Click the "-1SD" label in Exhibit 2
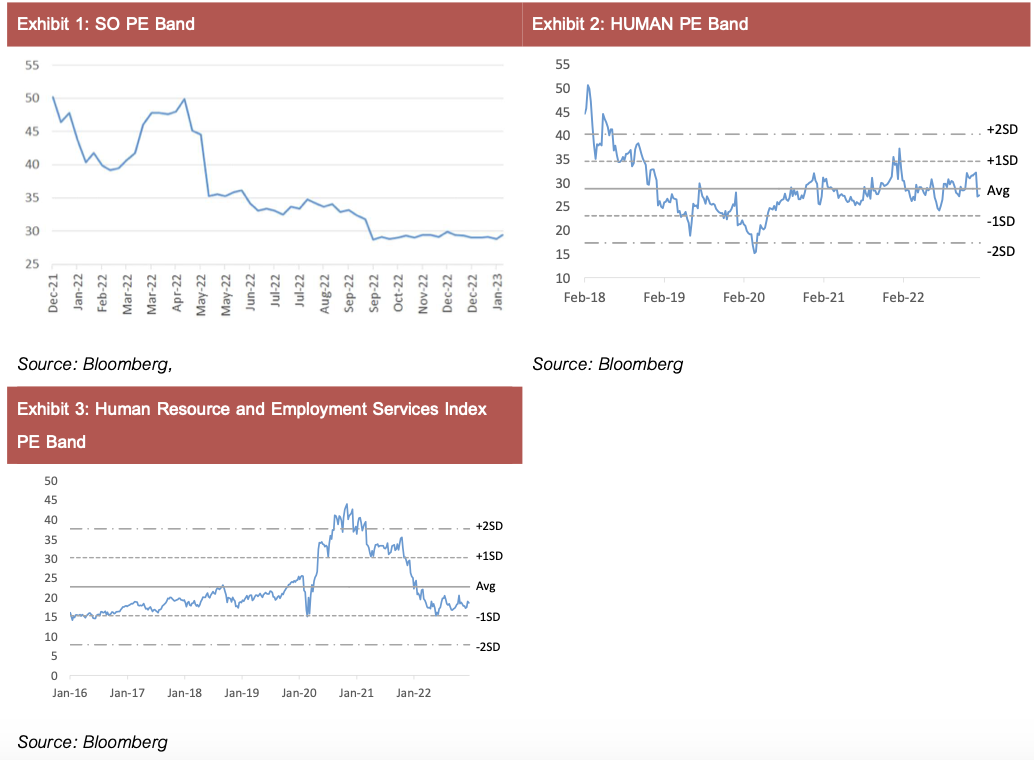 pyautogui.click(x=1001, y=222)
